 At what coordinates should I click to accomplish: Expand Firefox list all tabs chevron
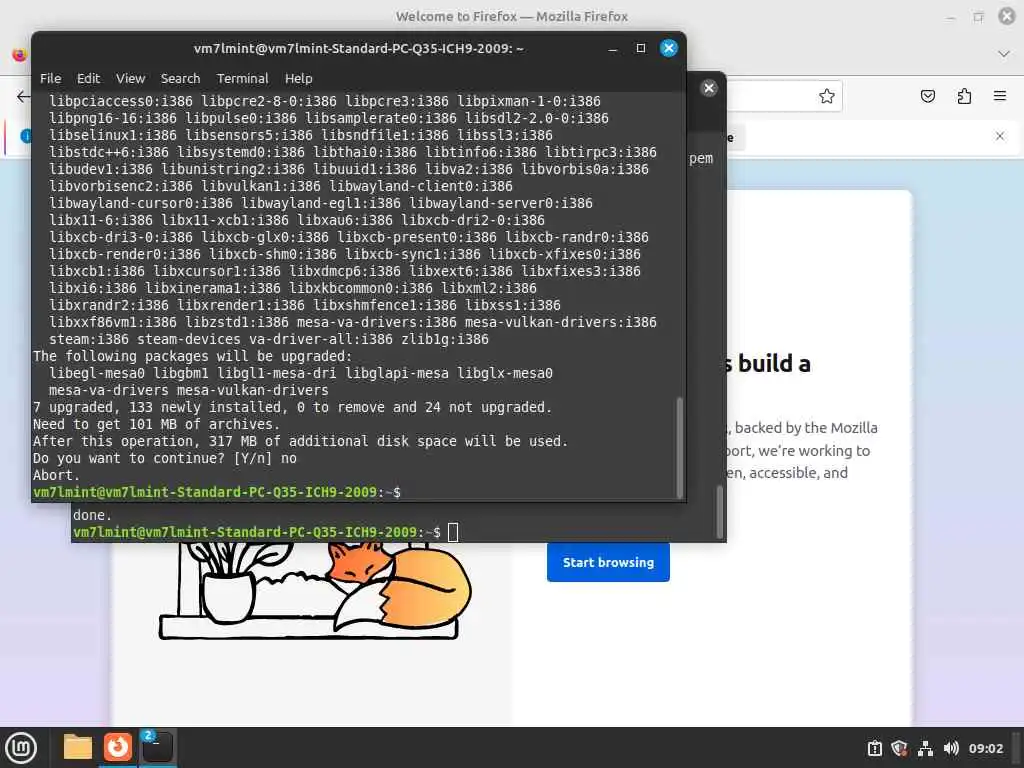[x=1004, y=54]
